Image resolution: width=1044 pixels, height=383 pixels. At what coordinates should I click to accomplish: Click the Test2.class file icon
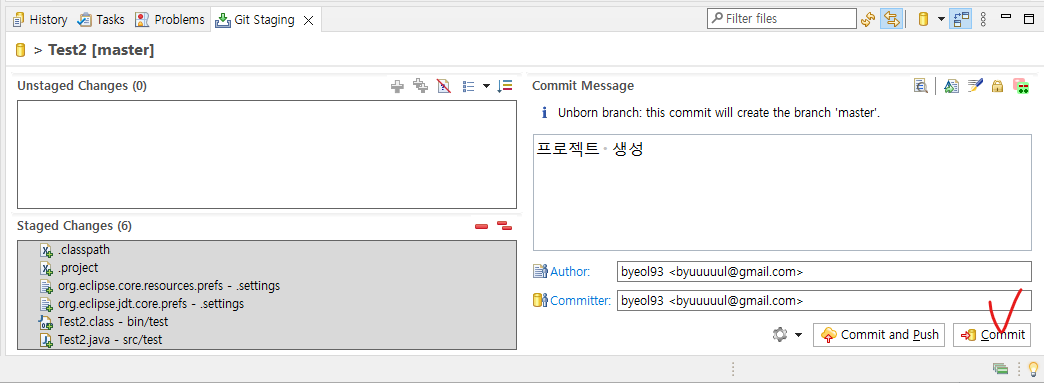(x=47, y=322)
